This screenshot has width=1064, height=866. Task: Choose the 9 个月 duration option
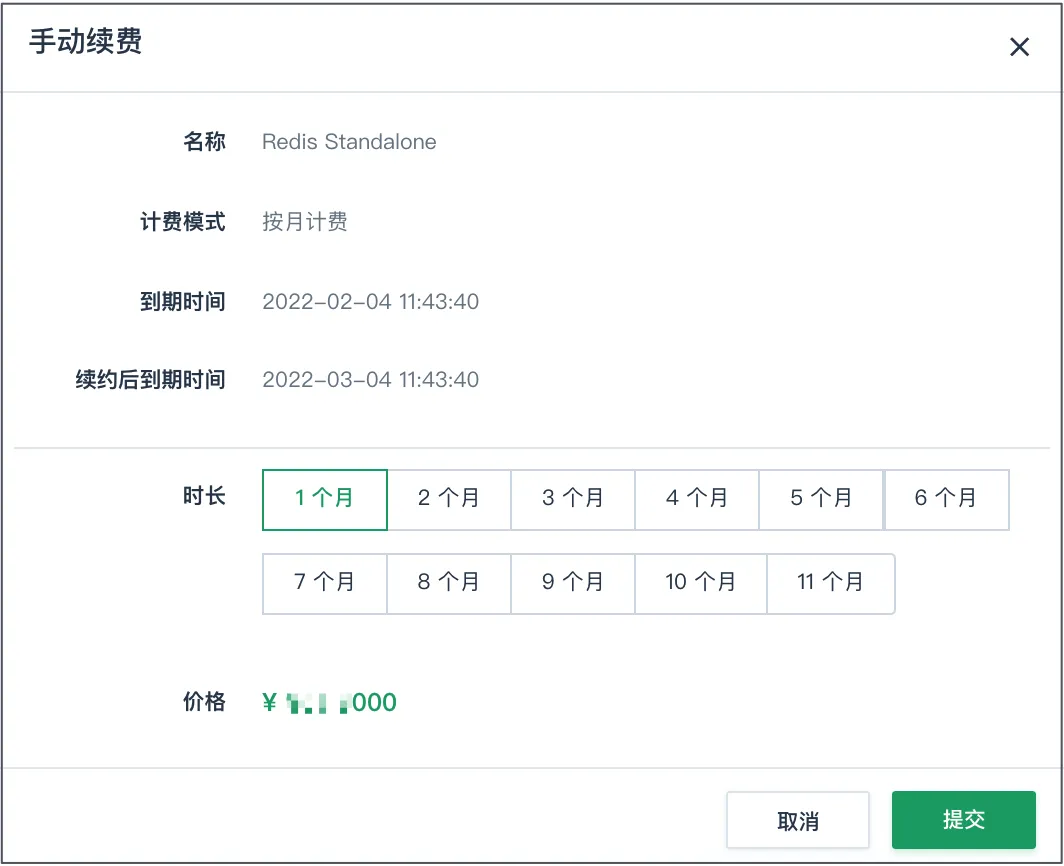[x=573, y=584]
